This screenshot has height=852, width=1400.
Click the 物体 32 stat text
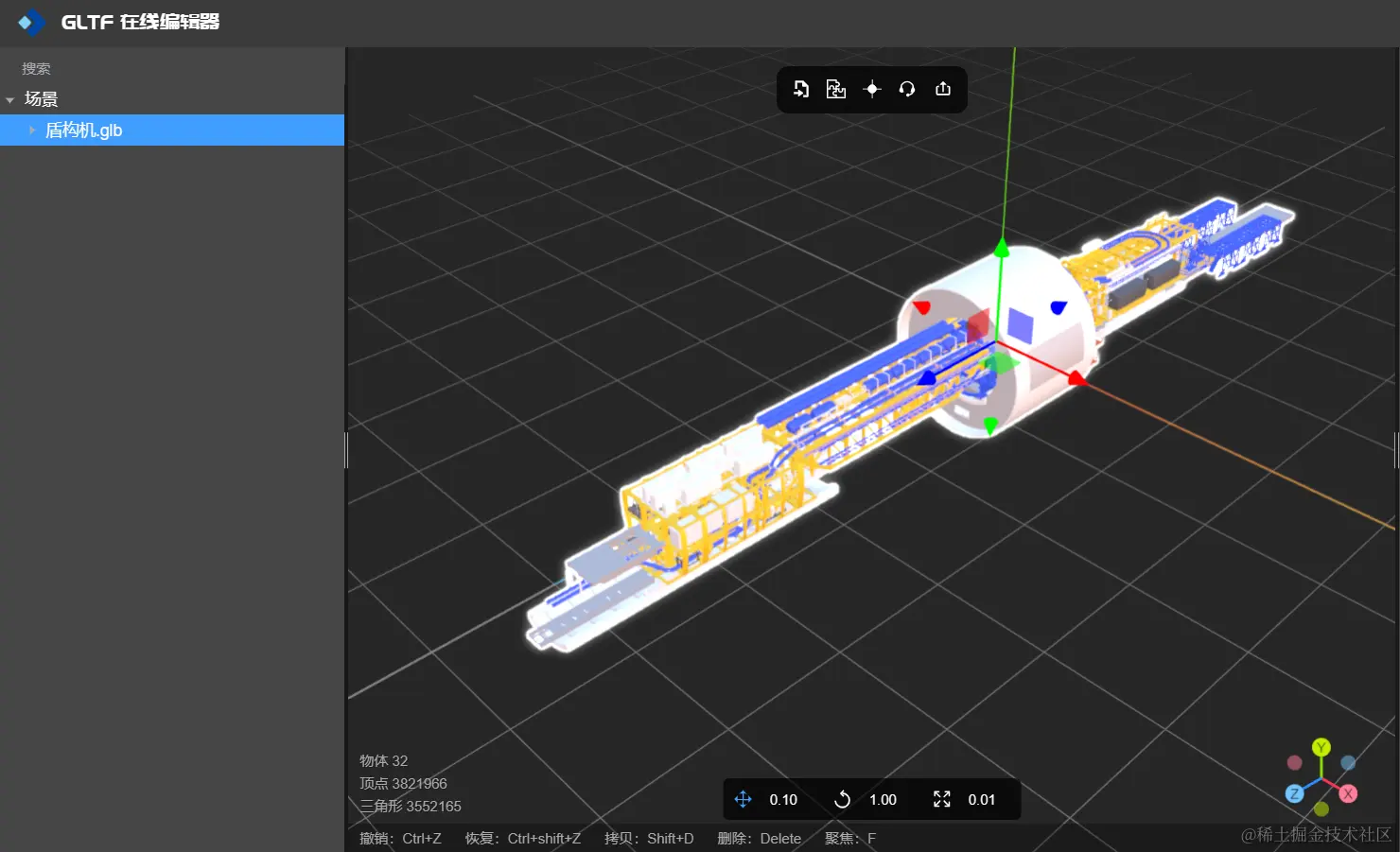click(383, 760)
